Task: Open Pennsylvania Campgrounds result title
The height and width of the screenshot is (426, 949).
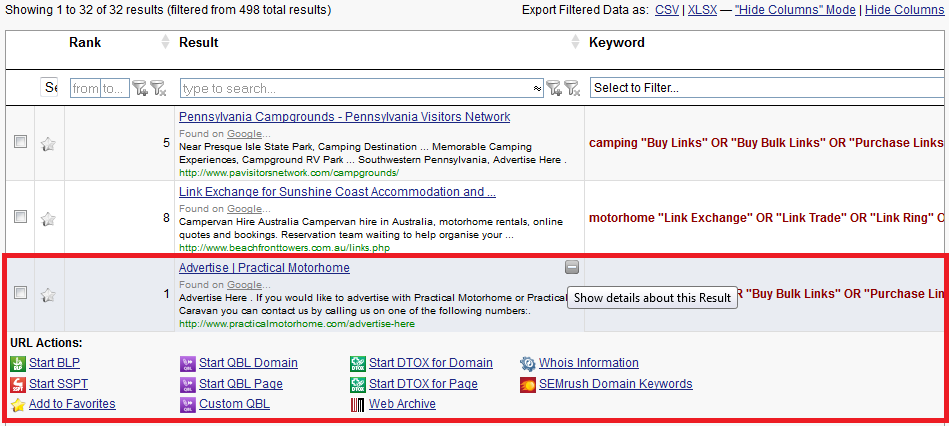Action: pyautogui.click(x=344, y=116)
